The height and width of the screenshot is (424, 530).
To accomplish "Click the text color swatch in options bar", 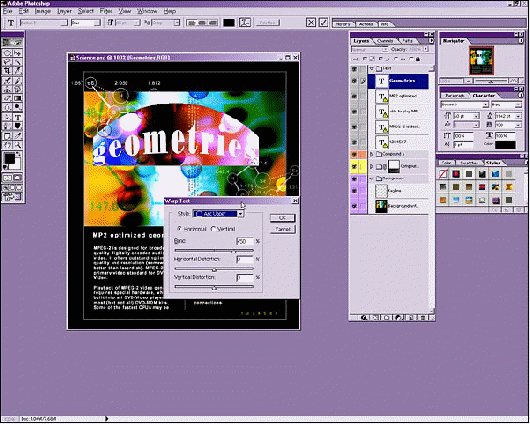I will (229, 23).
